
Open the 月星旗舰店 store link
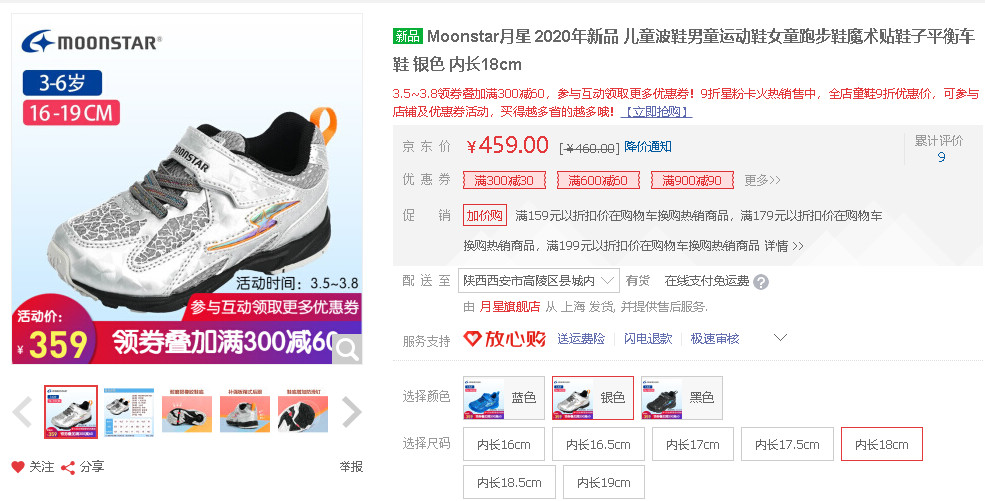pos(509,307)
